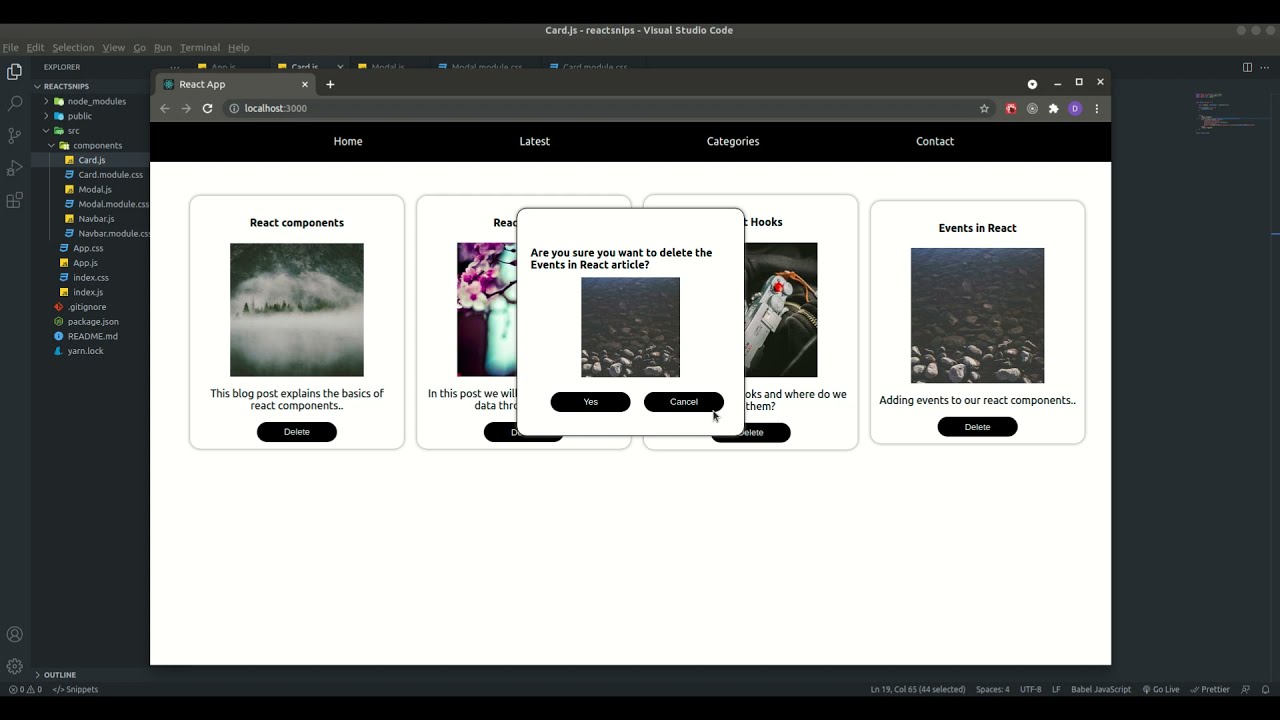This screenshot has width=1280, height=720.
Task: Click Go Live in the status bar
Action: coord(1160,689)
